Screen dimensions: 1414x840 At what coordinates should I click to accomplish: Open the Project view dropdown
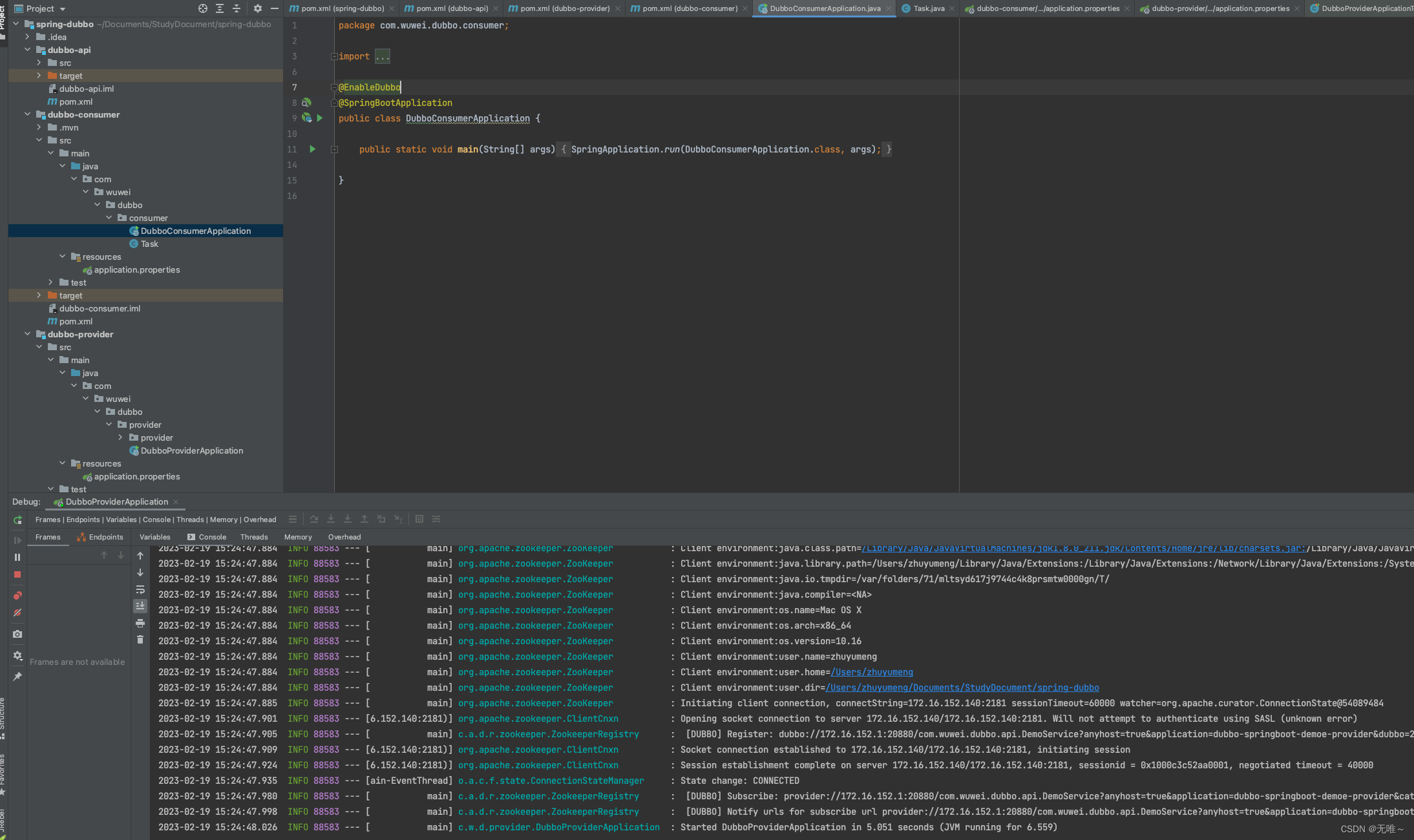pyautogui.click(x=40, y=8)
